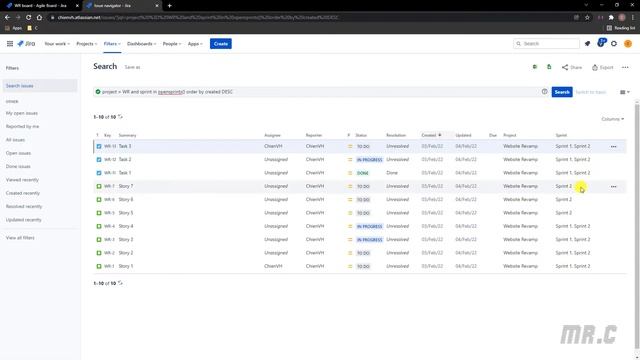Image resolution: width=640 pixels, height=360 pixels.
Task: Open Reported by me filter
Action: [x=22, y=127]
